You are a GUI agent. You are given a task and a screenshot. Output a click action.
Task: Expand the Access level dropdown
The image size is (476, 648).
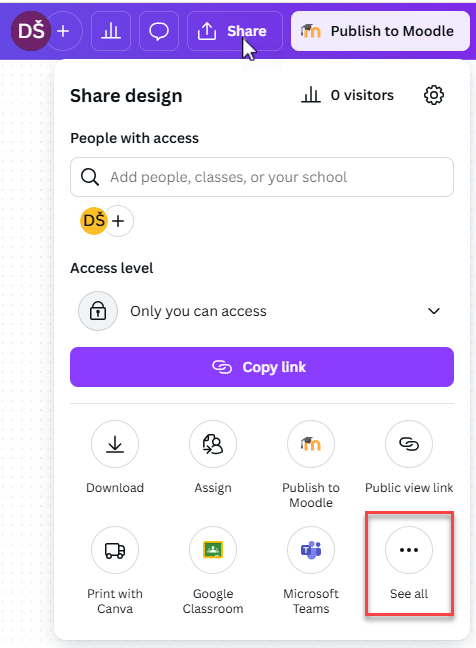point(262,311)
